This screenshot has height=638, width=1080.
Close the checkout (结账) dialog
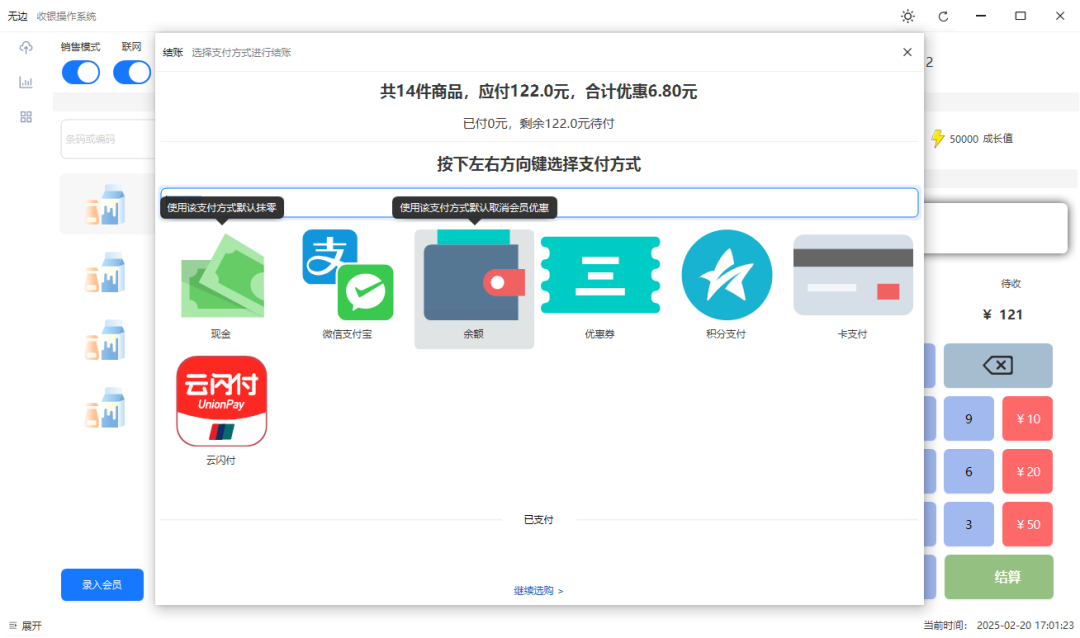pyautogui.click(x=907, y=52)
